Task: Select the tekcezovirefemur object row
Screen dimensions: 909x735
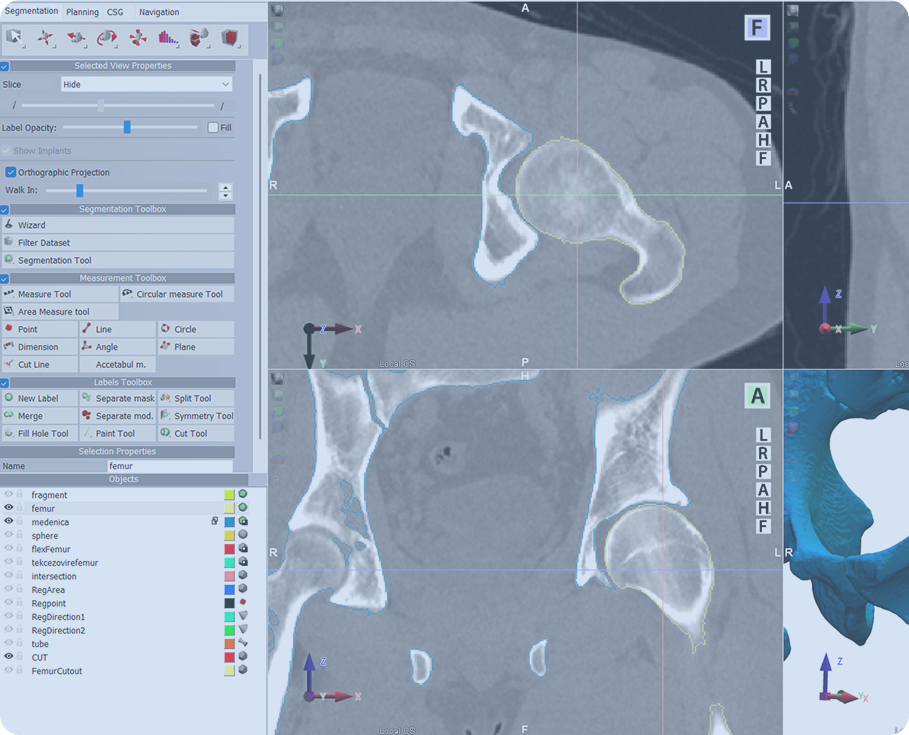Action: 126,562
